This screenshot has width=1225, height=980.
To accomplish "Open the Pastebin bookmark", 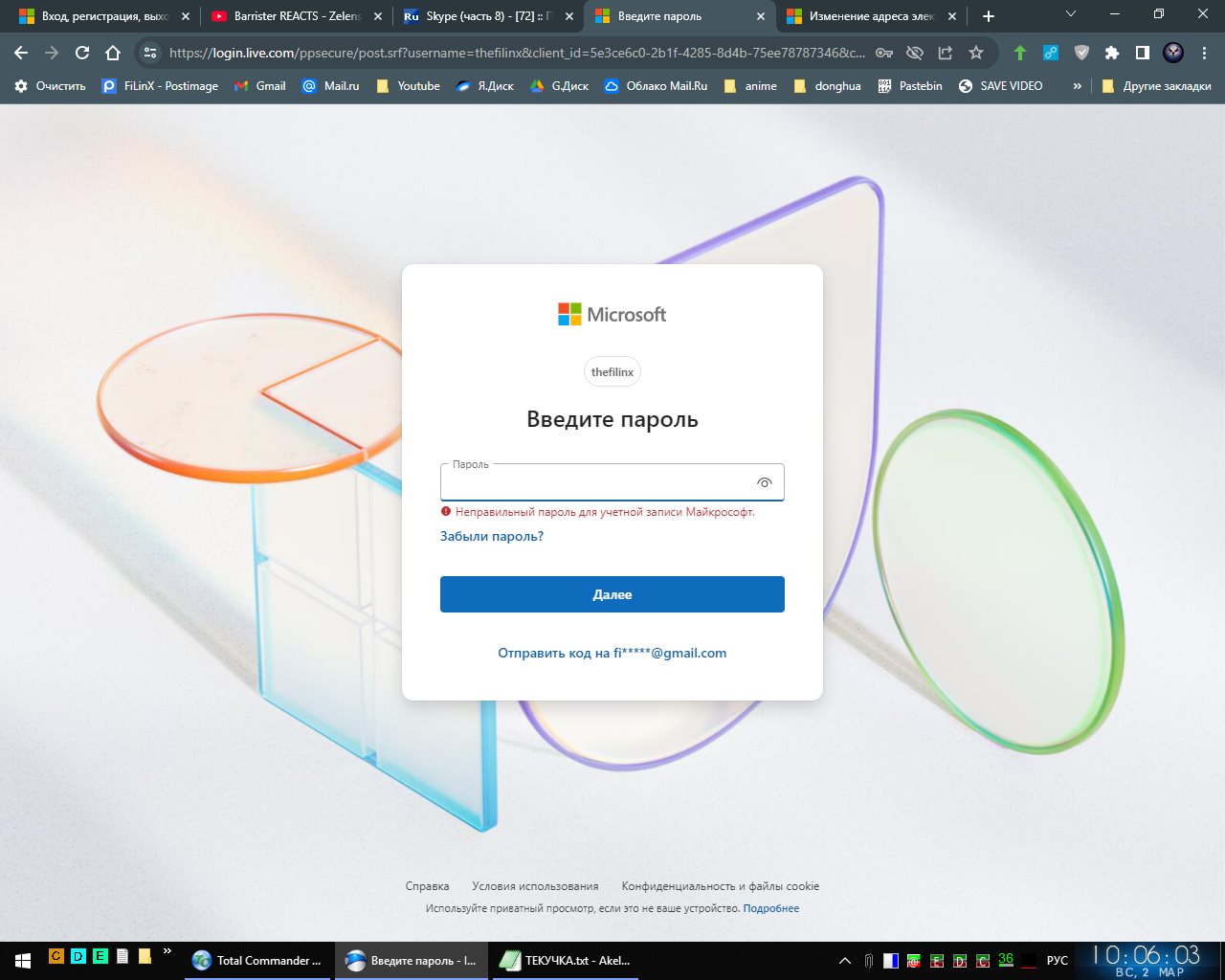I will point(910,86).
